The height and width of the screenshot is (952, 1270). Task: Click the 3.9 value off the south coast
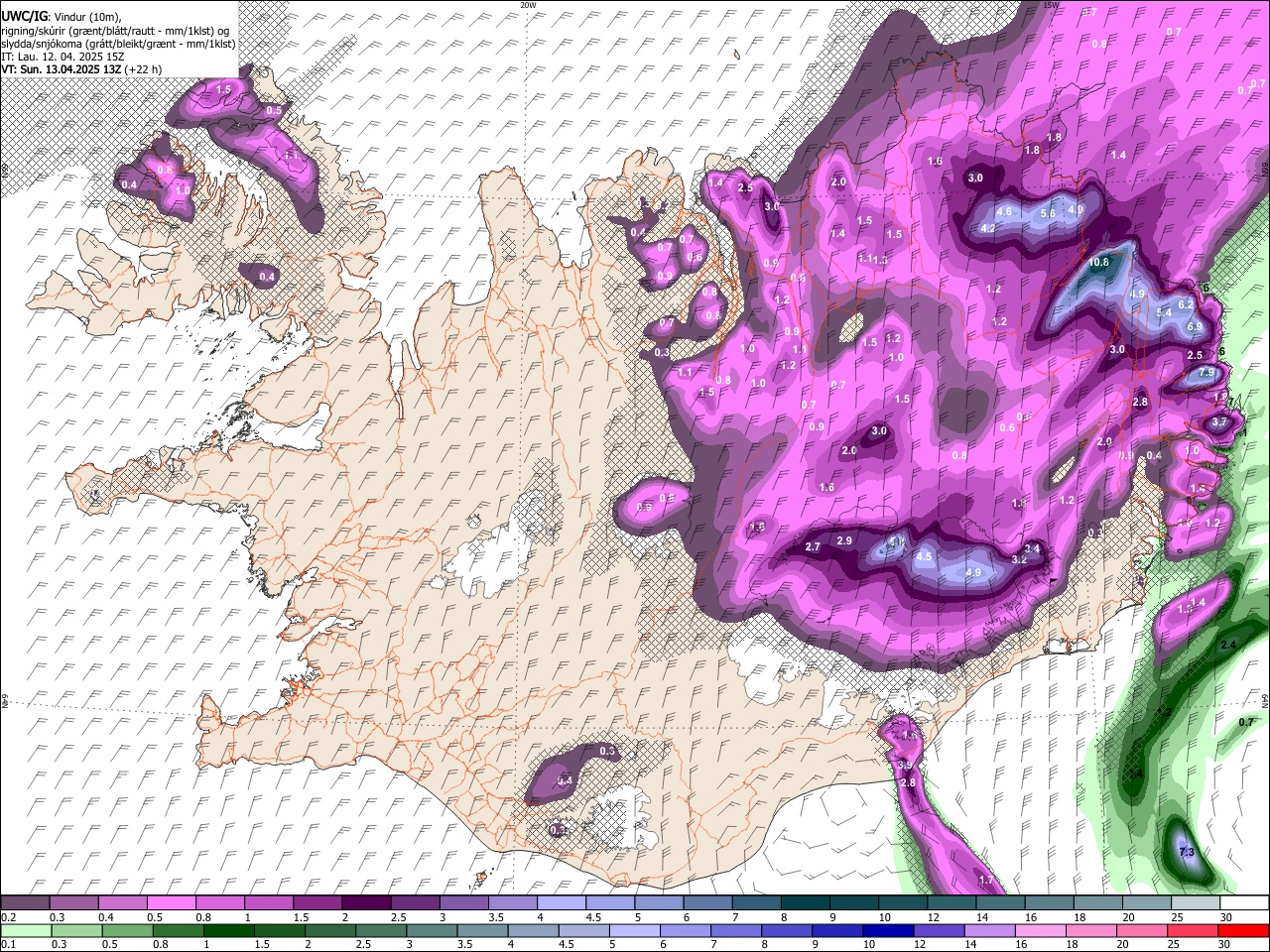904,766
